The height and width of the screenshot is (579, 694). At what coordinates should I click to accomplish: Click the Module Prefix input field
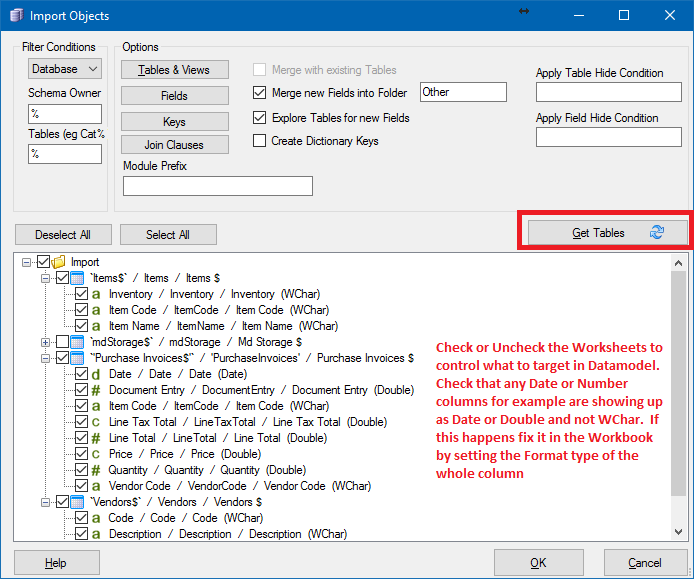pos(218,186)
